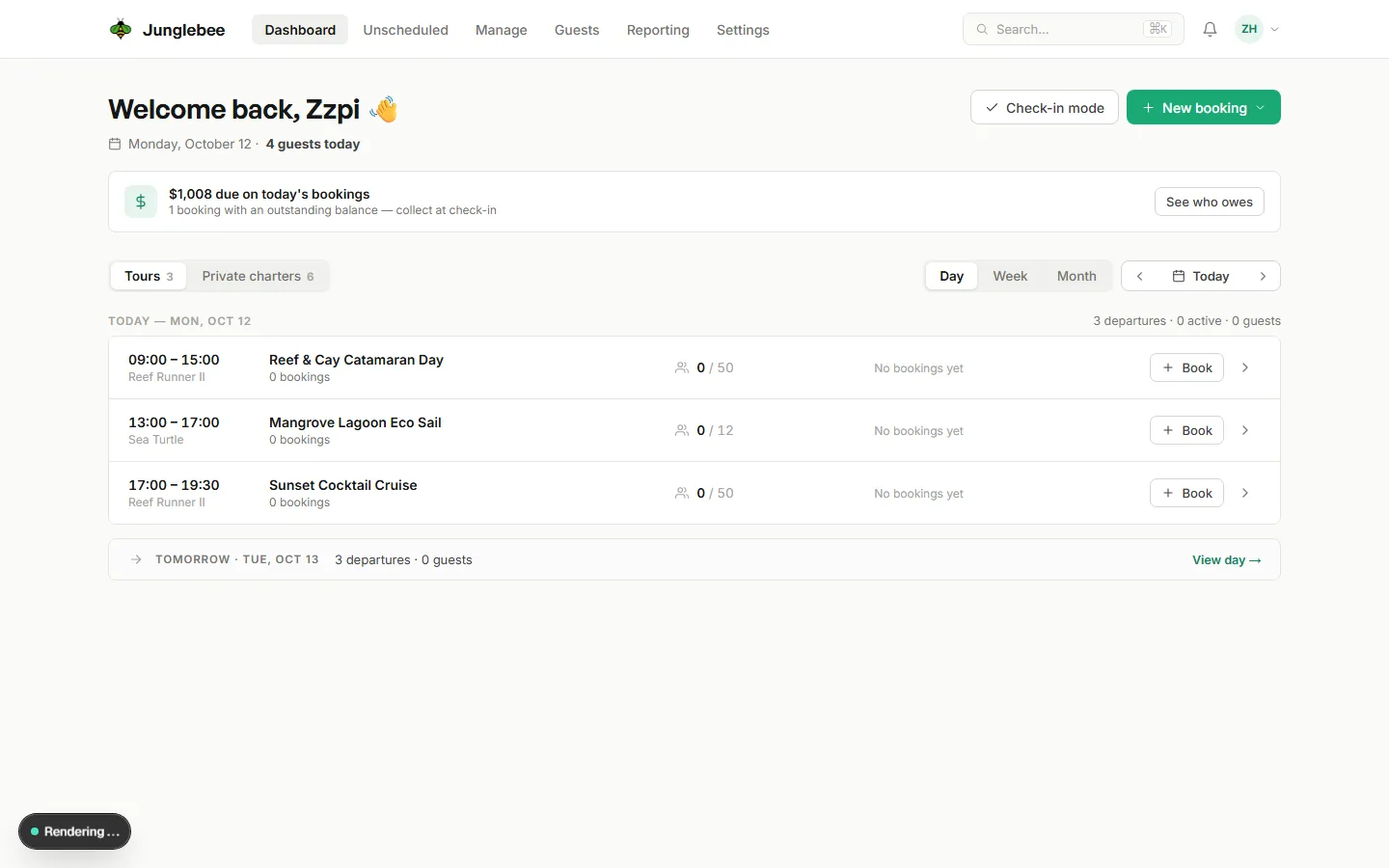Switch to Week view

coord(1010,276)
